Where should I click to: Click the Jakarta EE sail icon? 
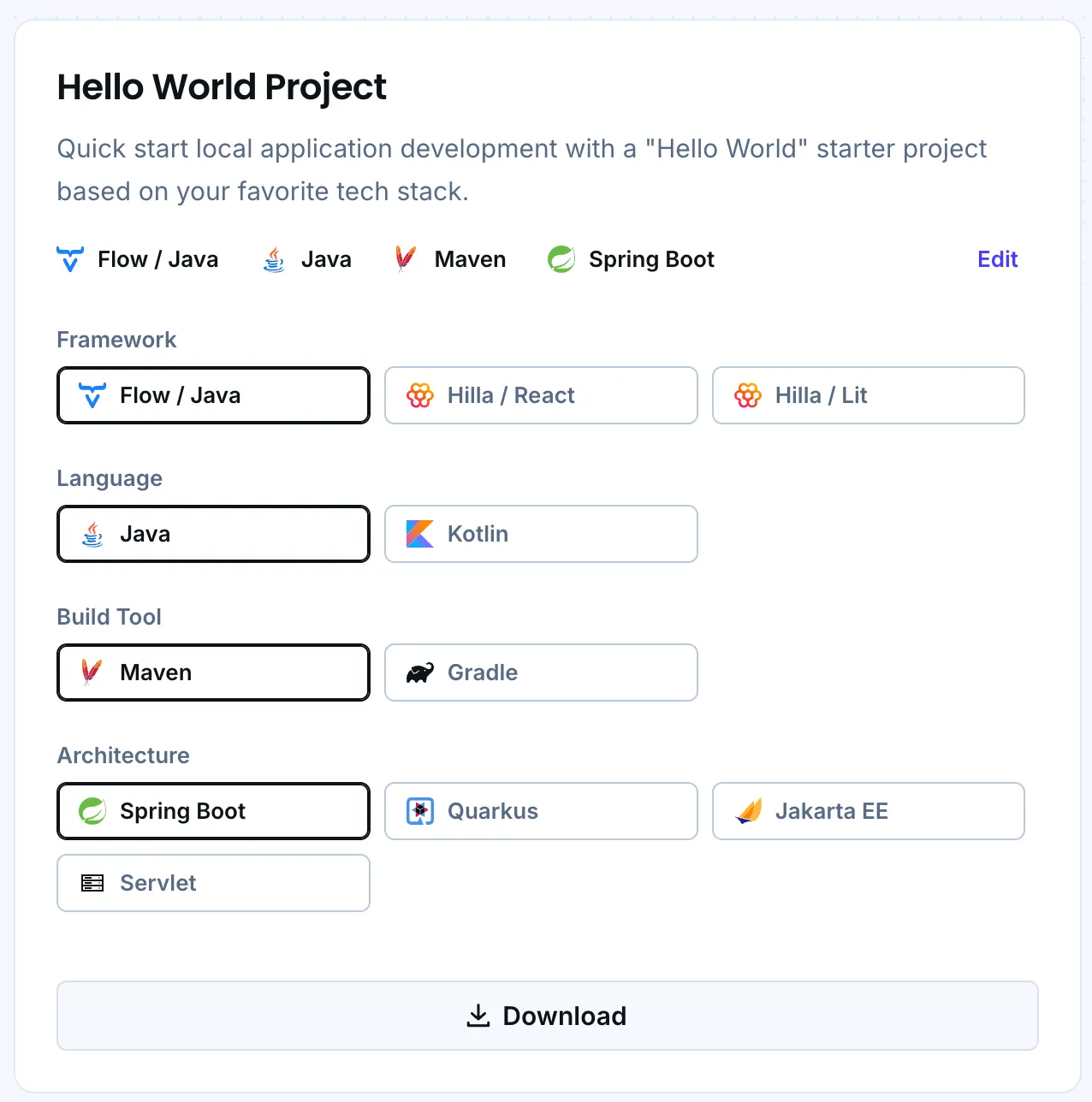(x=748, y=811)
